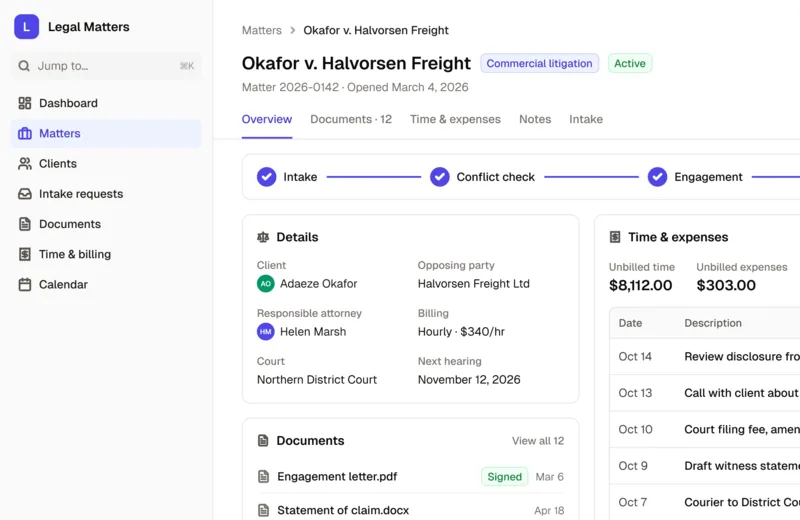Click Halvorsen Freight Ltd opposing party
The image size is (800, 520).
pos(473,284)
